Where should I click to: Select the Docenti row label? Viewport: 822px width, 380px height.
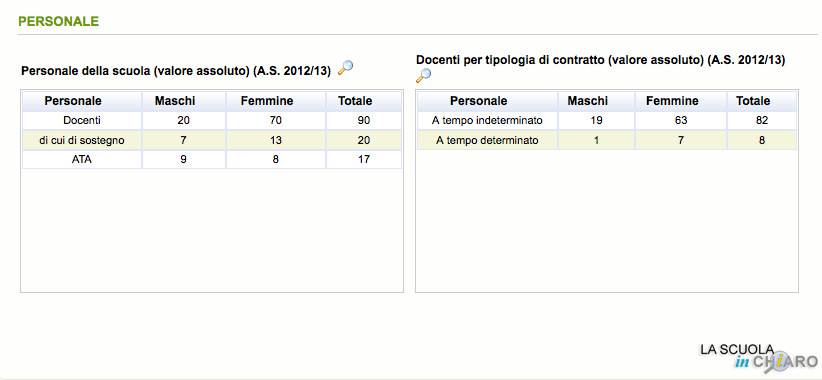(x=82, y=121)
